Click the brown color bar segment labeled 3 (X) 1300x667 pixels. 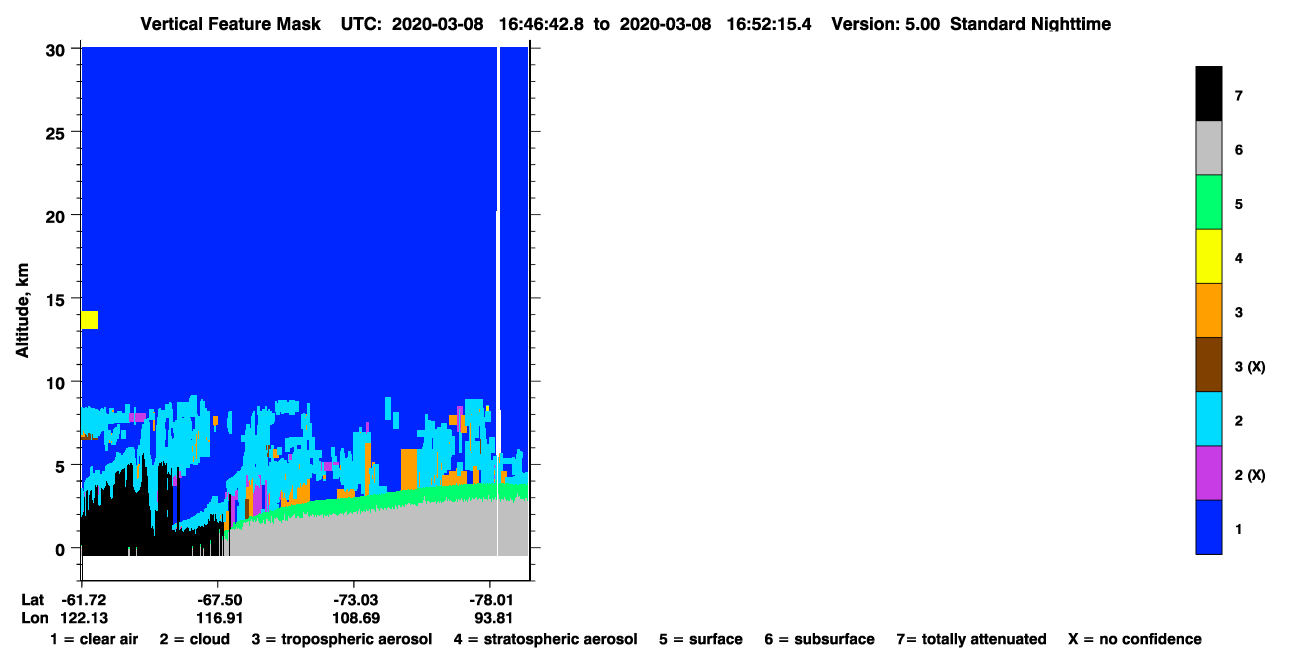1208,364
